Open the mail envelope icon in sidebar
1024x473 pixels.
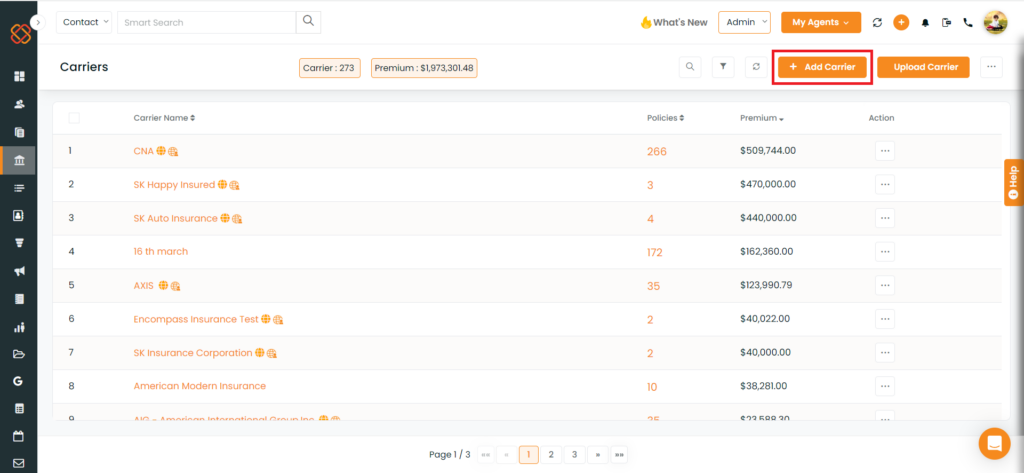tap(19, 463)
